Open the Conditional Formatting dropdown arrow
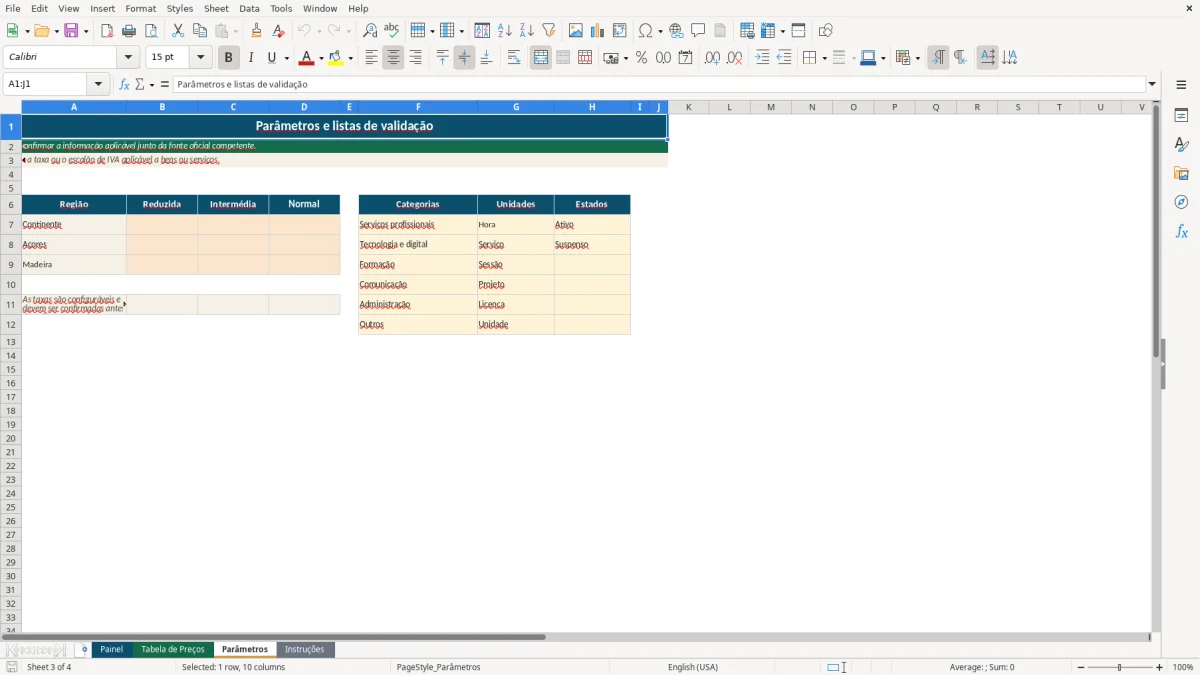Viewport: 1200px width, 675px height. [918, 58]
